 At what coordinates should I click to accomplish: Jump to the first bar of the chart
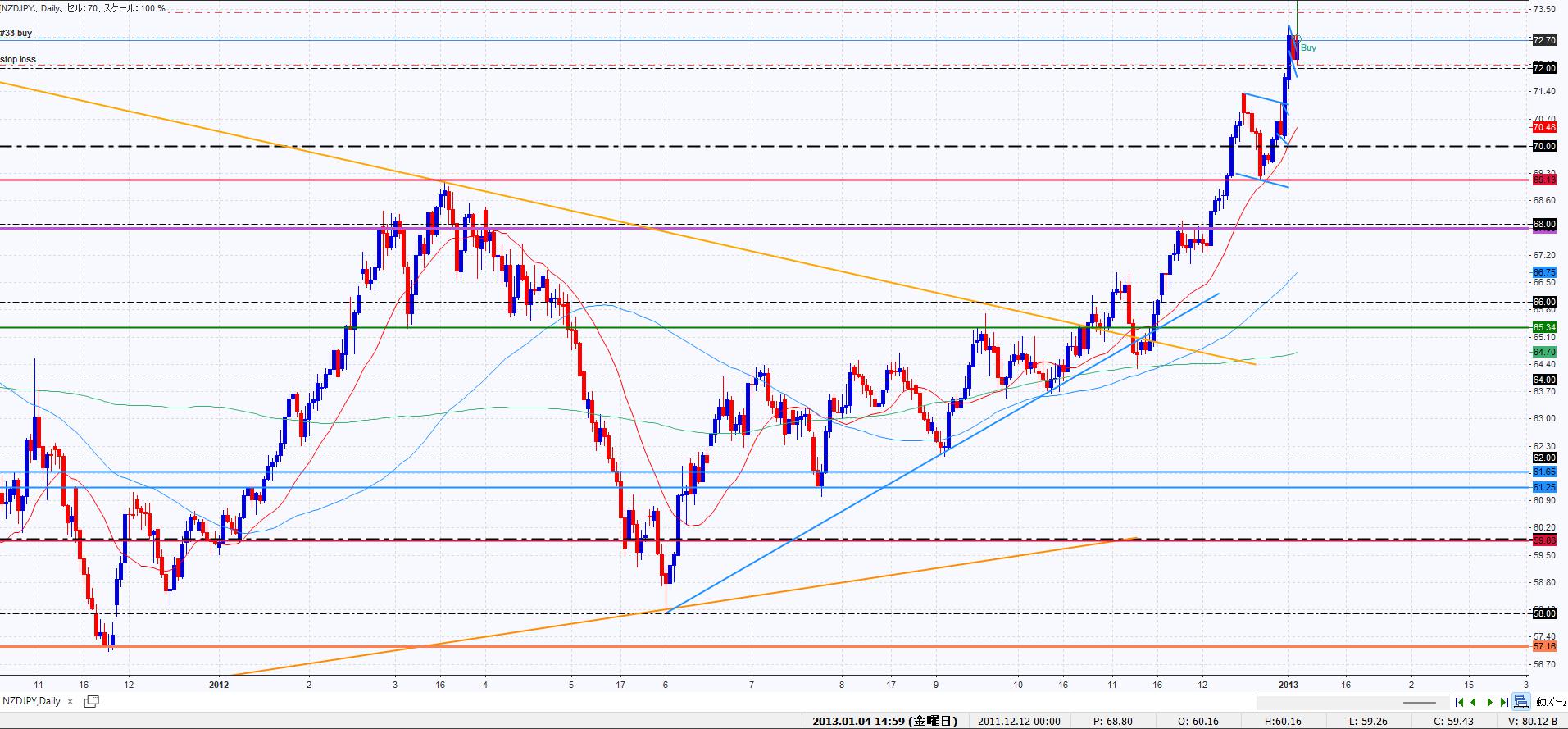pos(1460,702)
